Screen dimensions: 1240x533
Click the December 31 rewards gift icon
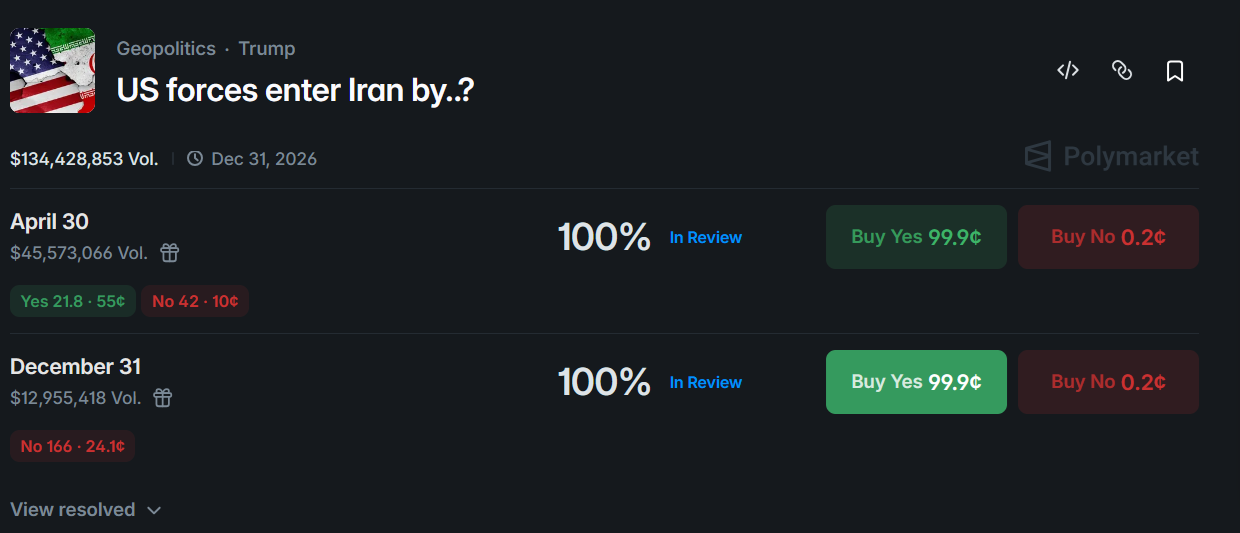pos(163,398)
